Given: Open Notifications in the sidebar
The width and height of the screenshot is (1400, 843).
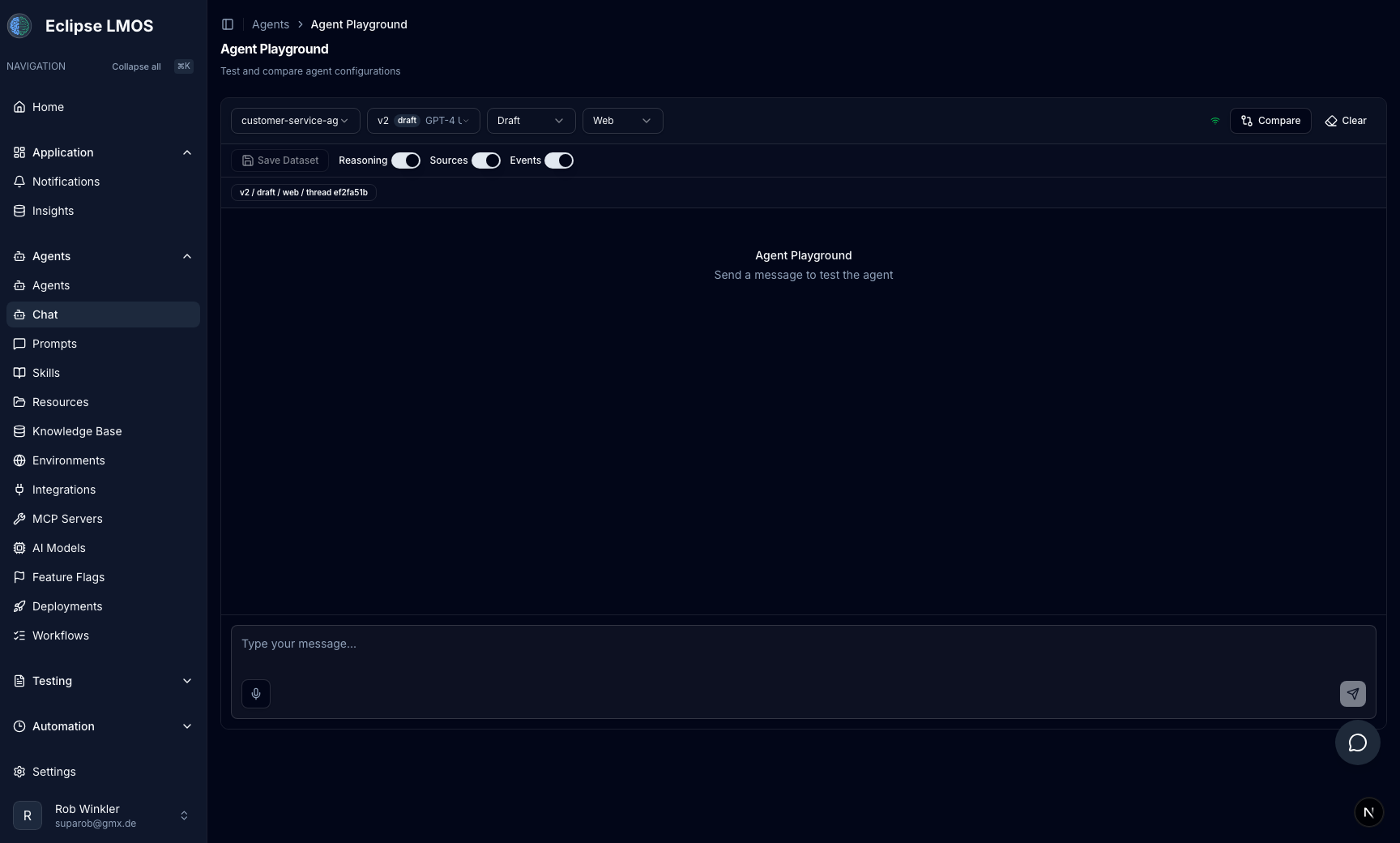Looking at the screenshot, I should point(103,182).
